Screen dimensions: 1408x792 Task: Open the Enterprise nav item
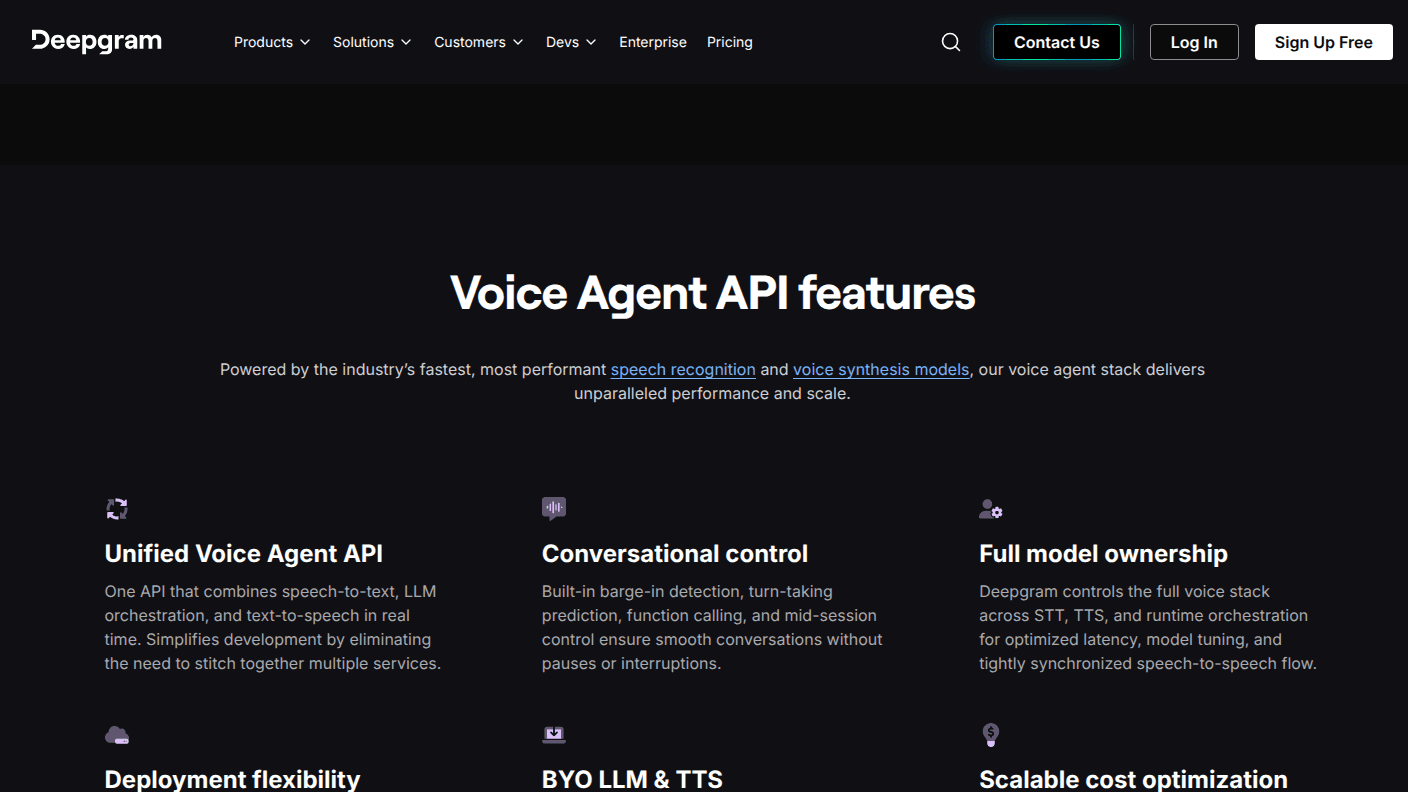653,42
